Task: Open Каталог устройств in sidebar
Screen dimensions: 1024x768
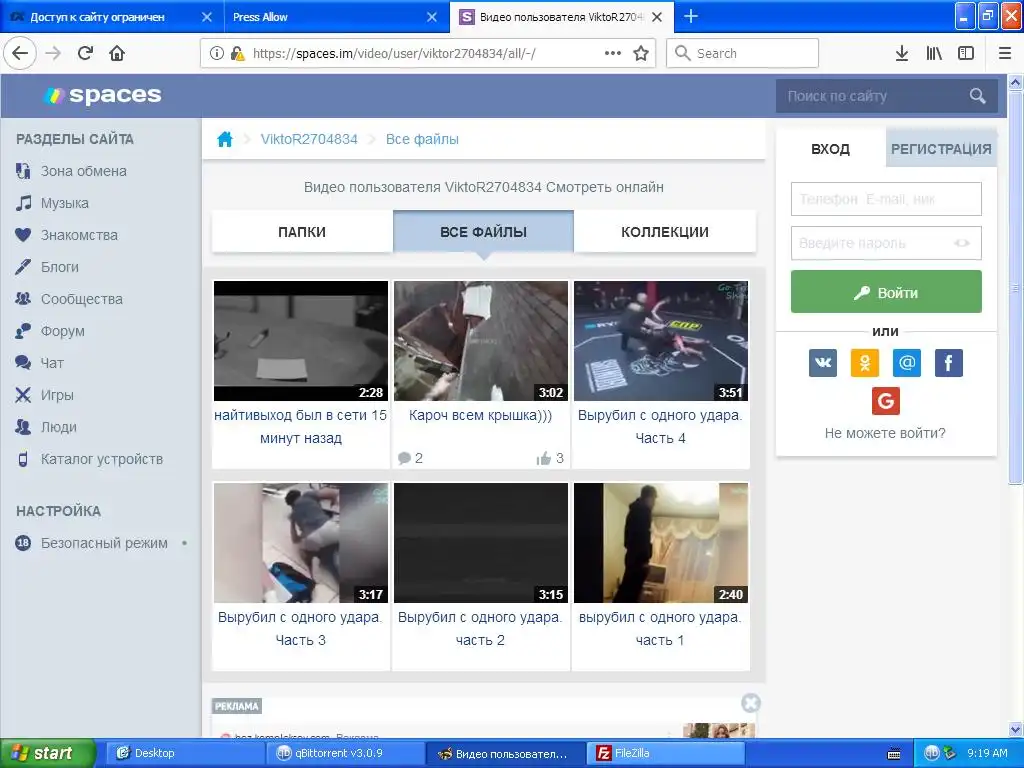Action: tap(89, 459)
